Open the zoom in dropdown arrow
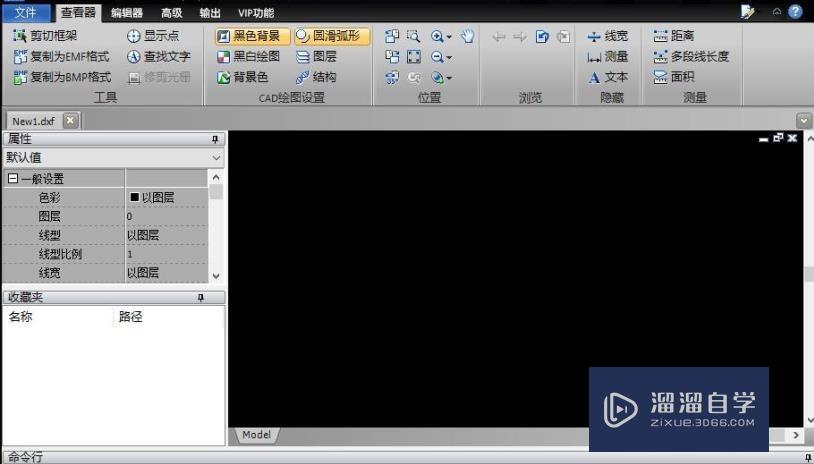 pos(449,37)
